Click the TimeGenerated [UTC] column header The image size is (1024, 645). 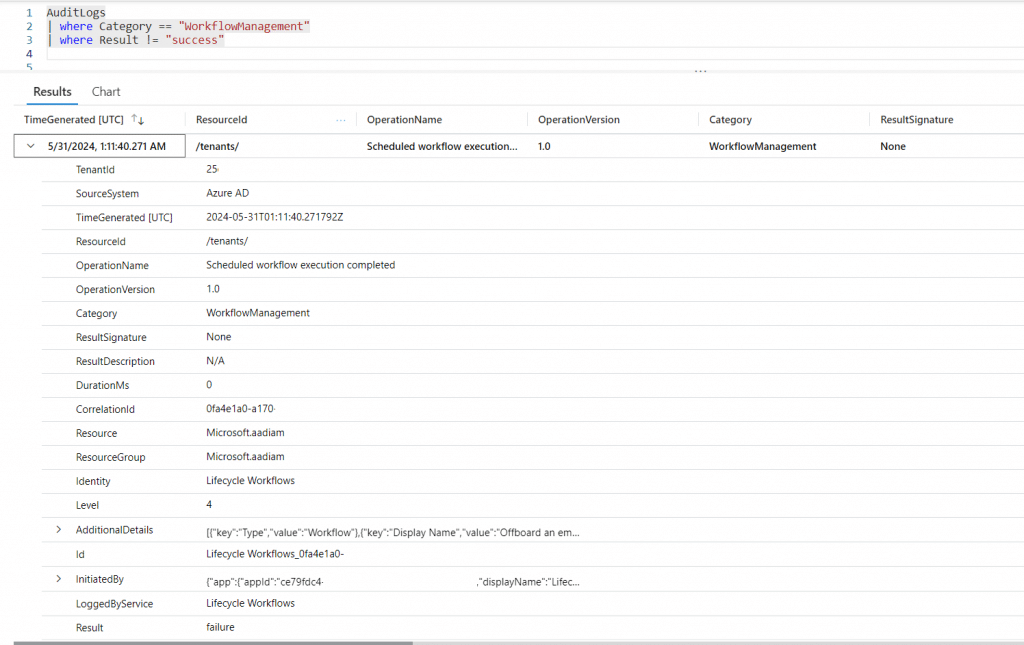pos(74,119)
